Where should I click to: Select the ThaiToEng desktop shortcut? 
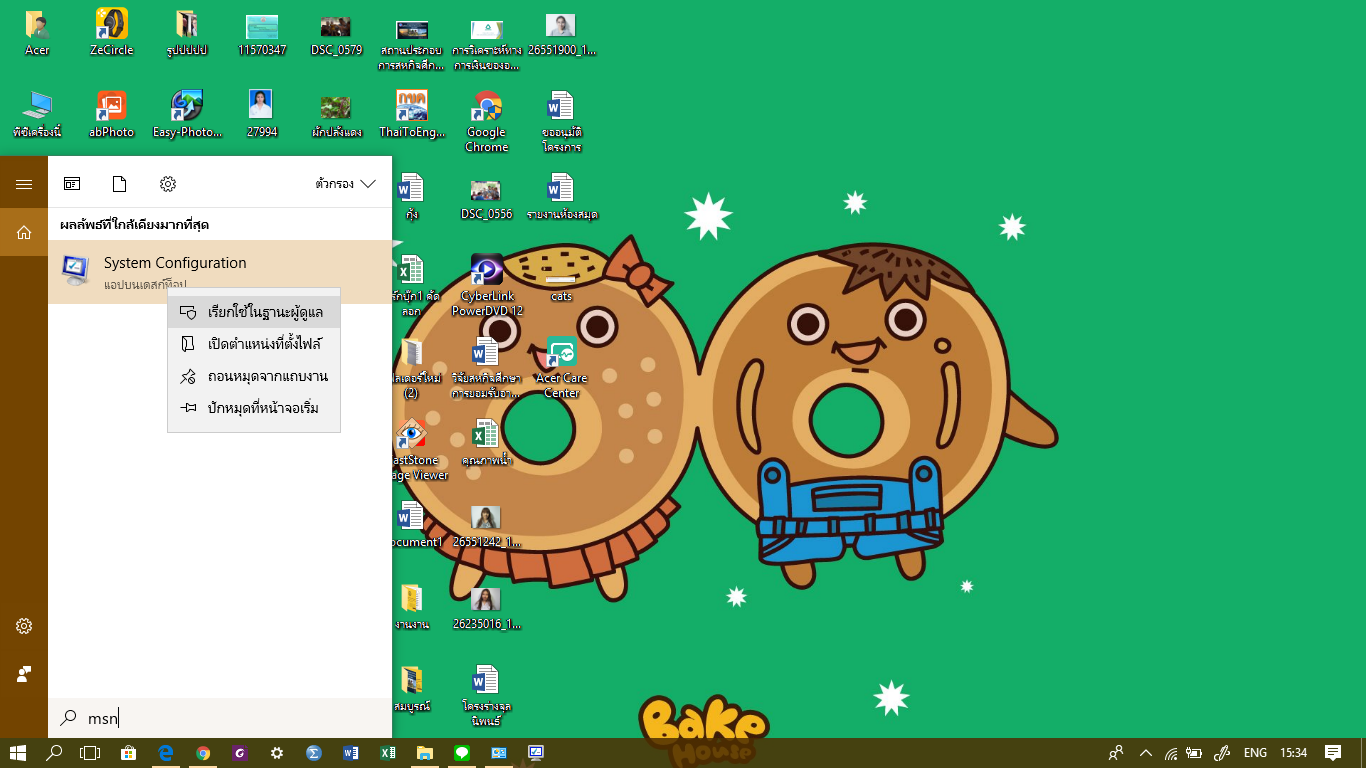[x=412, y=115]
